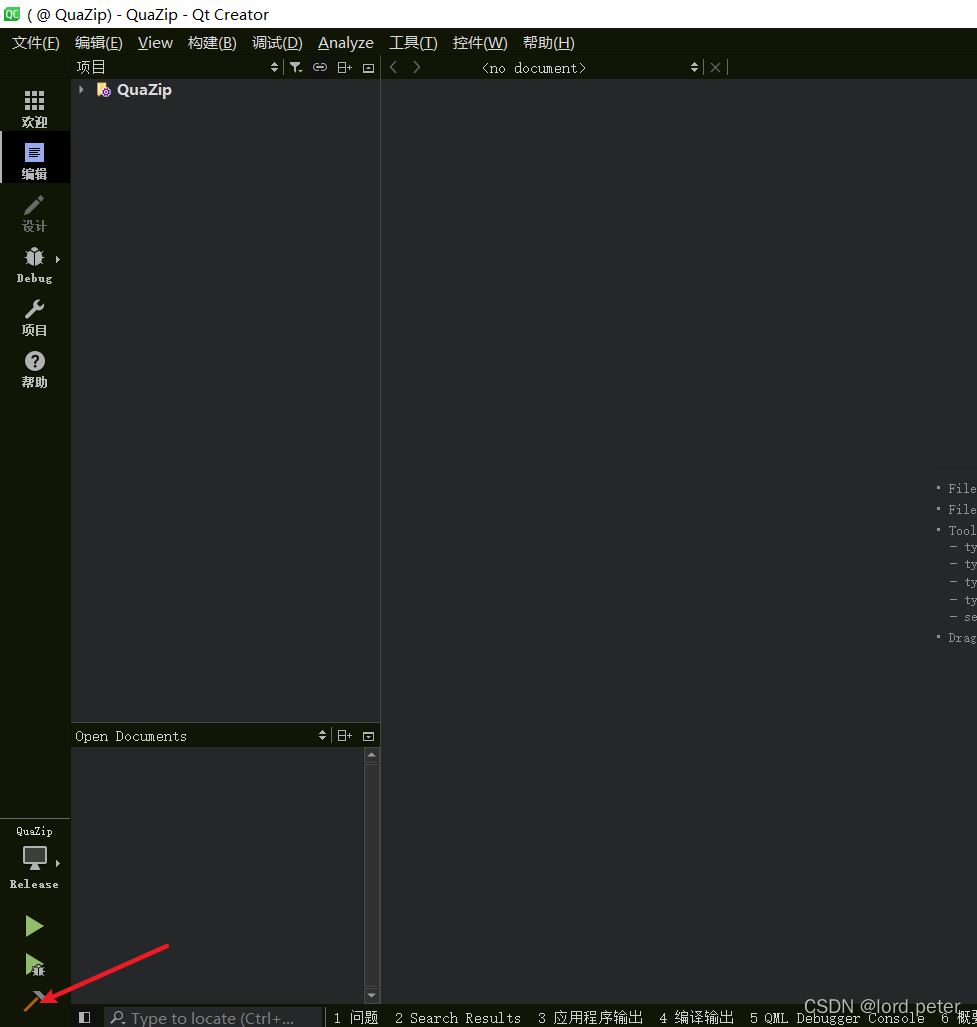Open the project tree filter options
977x1027 pixels.
tap(296, 67)
